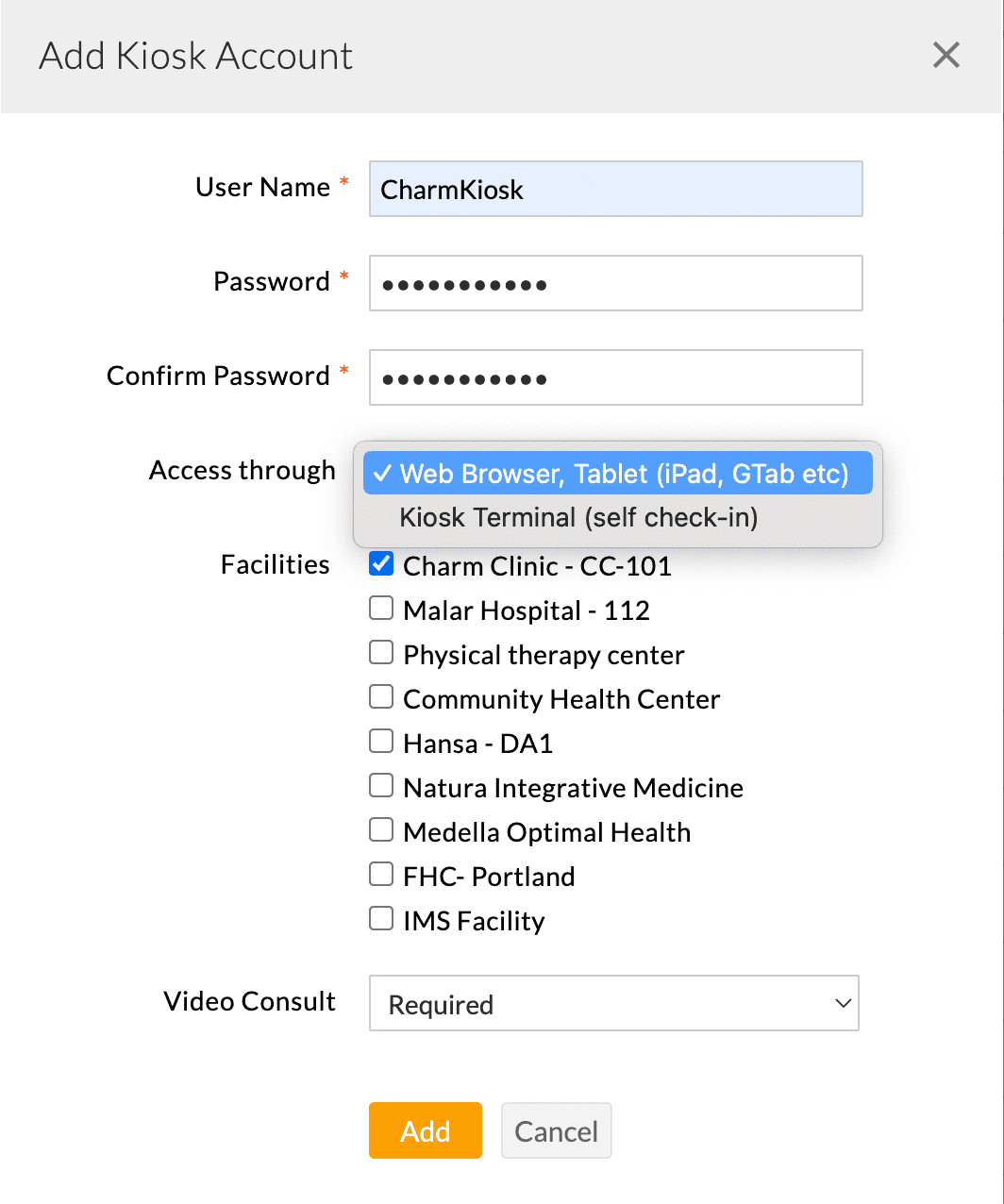Focus the Confirm Password field

click(x=615, y=377)
